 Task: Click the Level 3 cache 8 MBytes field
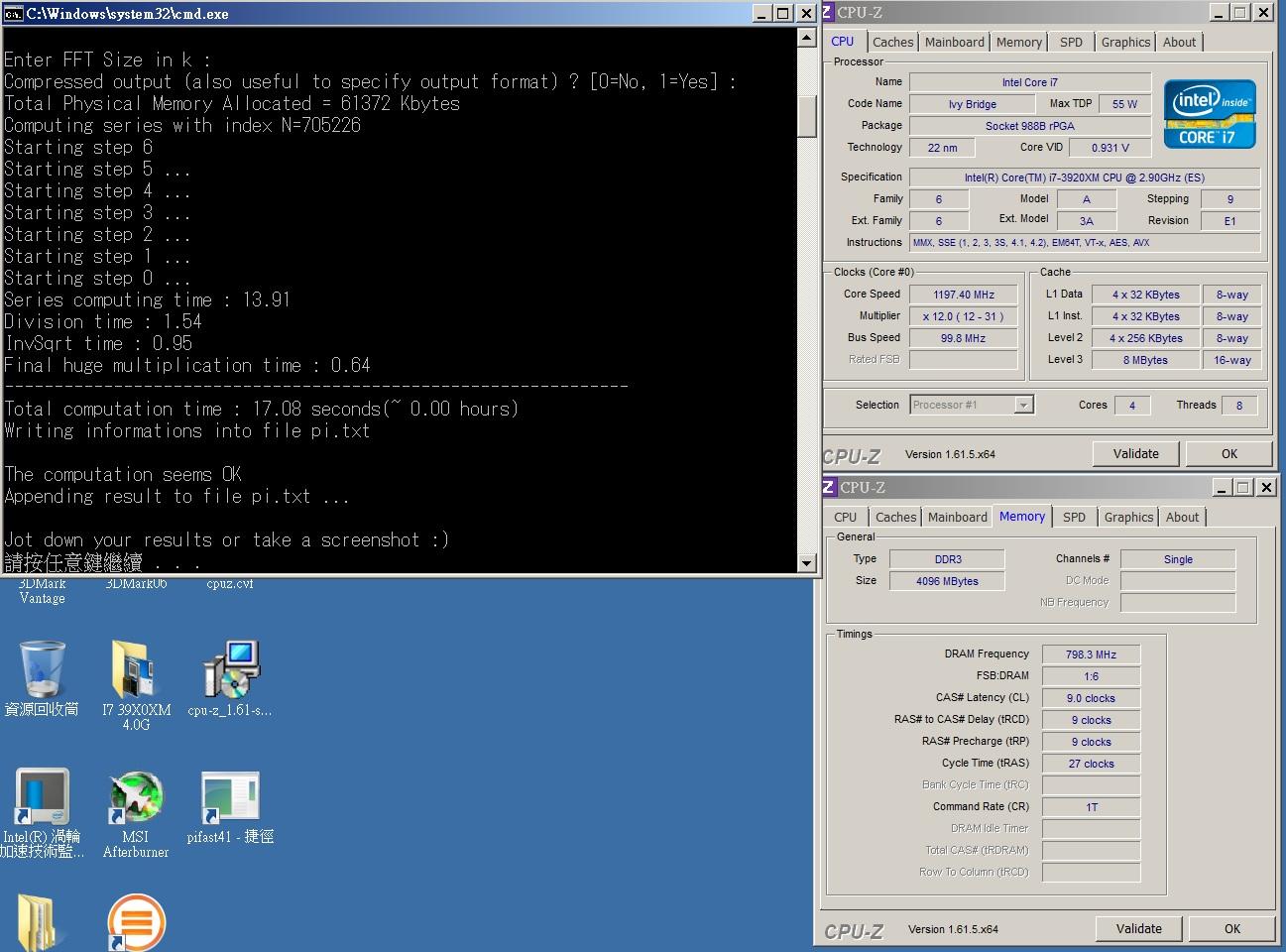(1145, 360)
